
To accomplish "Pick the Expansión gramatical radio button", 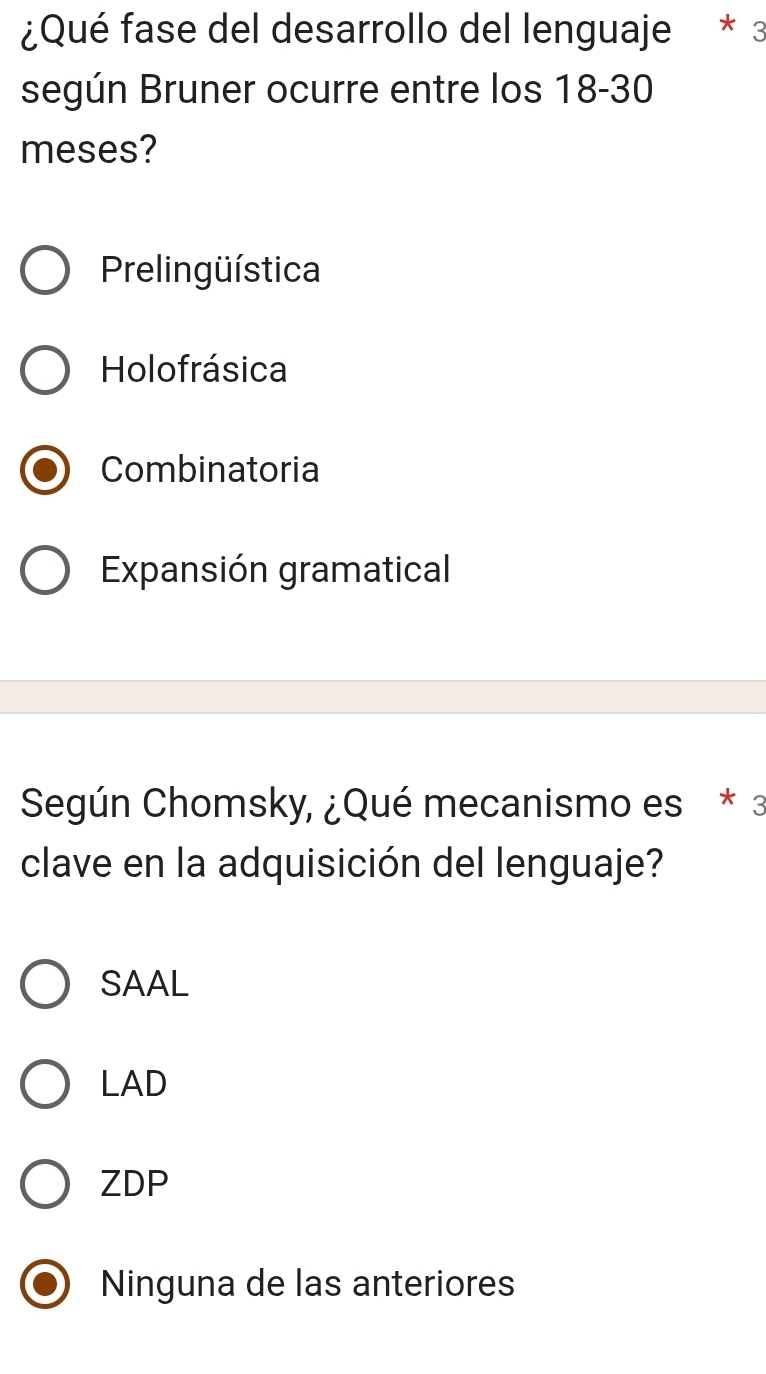I will point(46,570).
